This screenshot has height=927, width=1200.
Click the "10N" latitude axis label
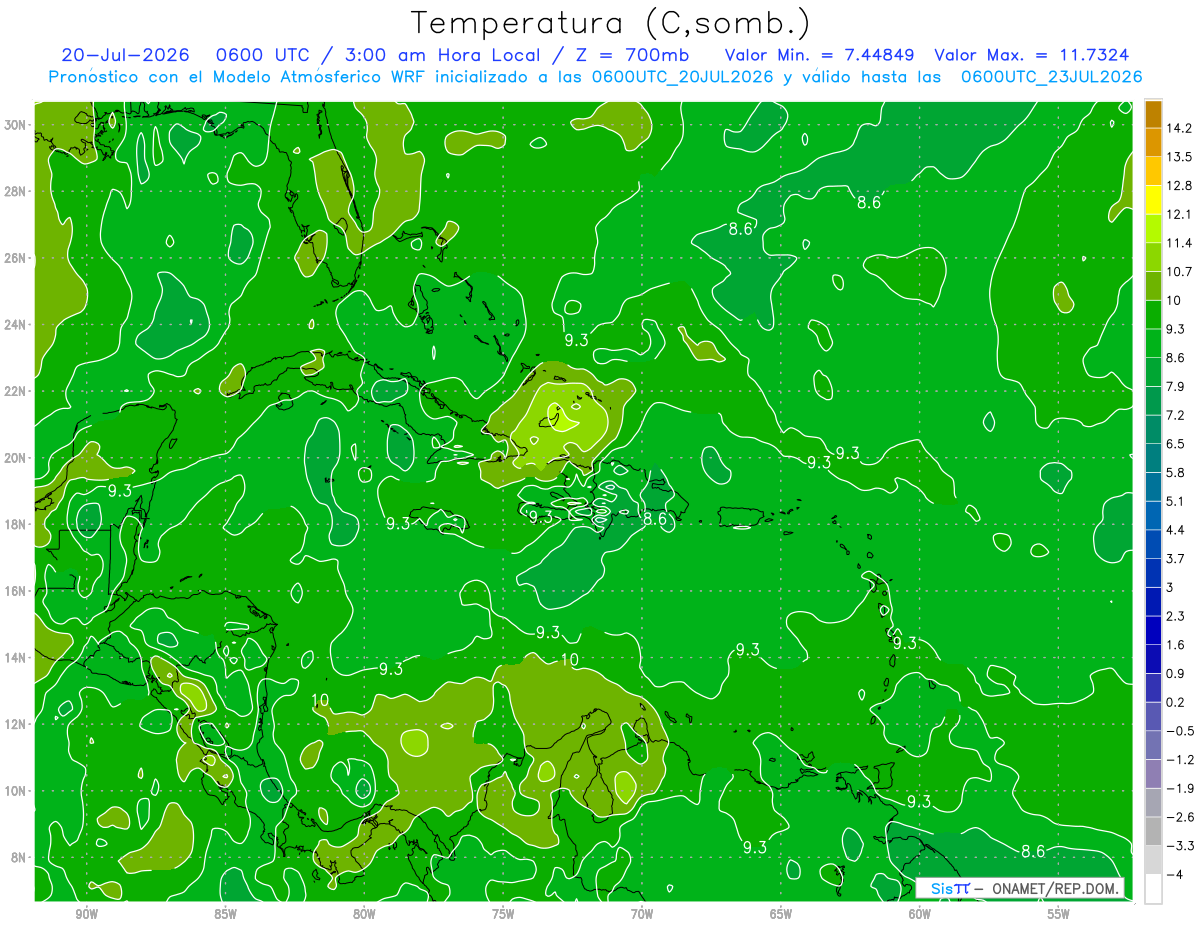coord(17,790)
